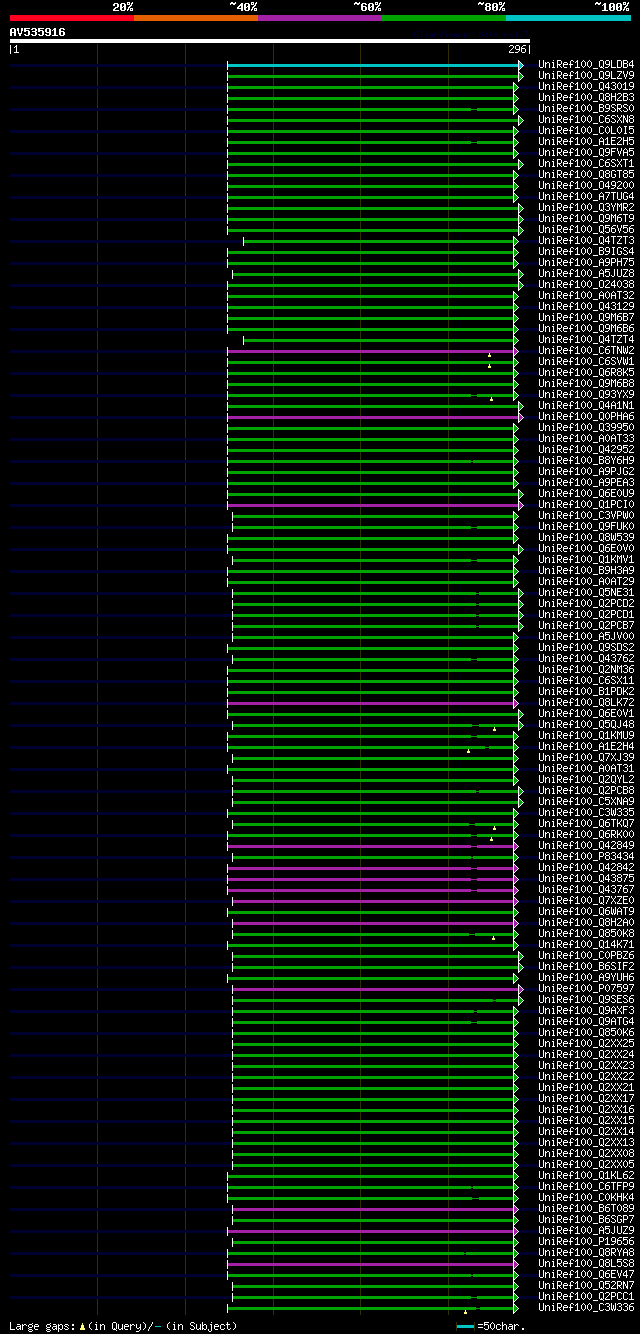Select the AV535916 query title
640x1334 pixels.
[x=38, y=32]
